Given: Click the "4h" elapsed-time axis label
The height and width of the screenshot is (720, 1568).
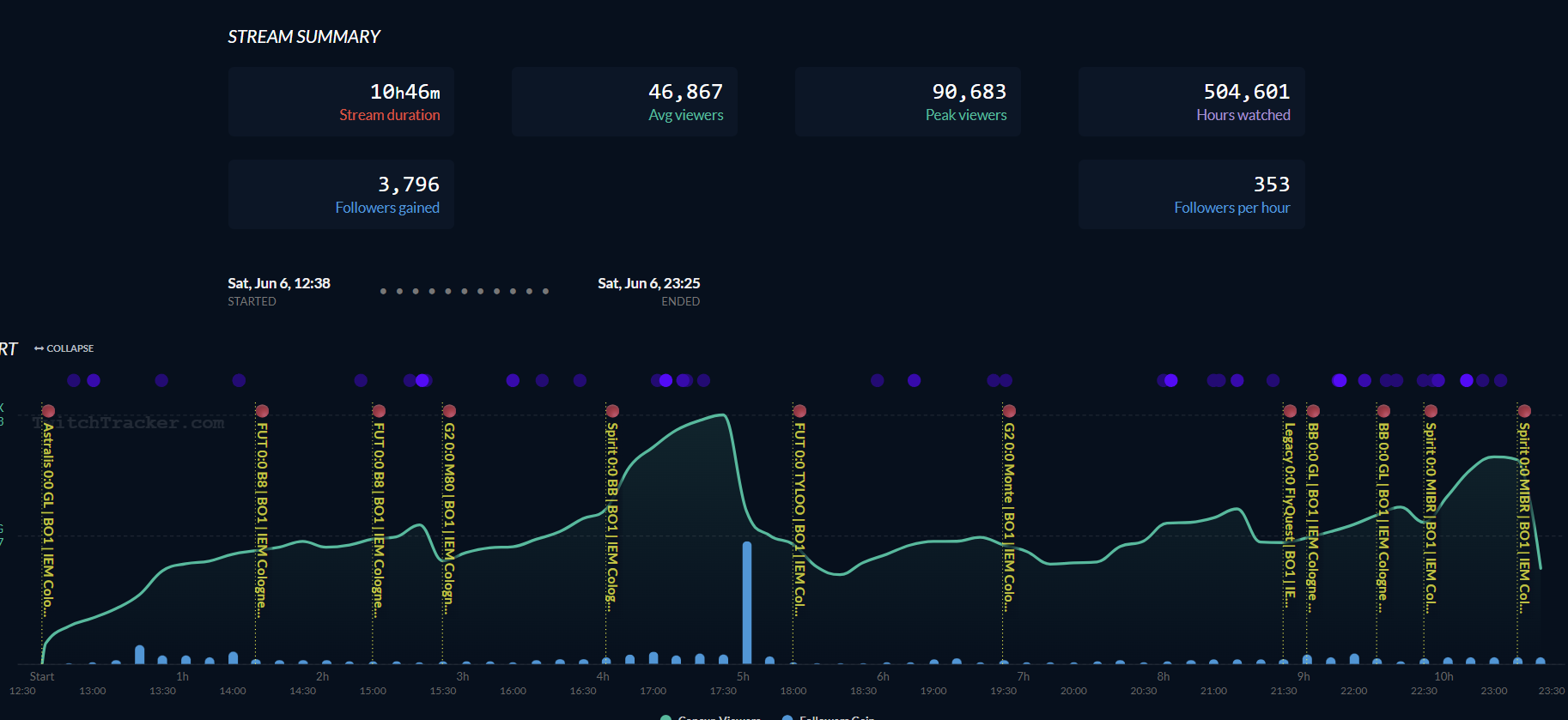Looking at the screenshot, I should [603, 676].
